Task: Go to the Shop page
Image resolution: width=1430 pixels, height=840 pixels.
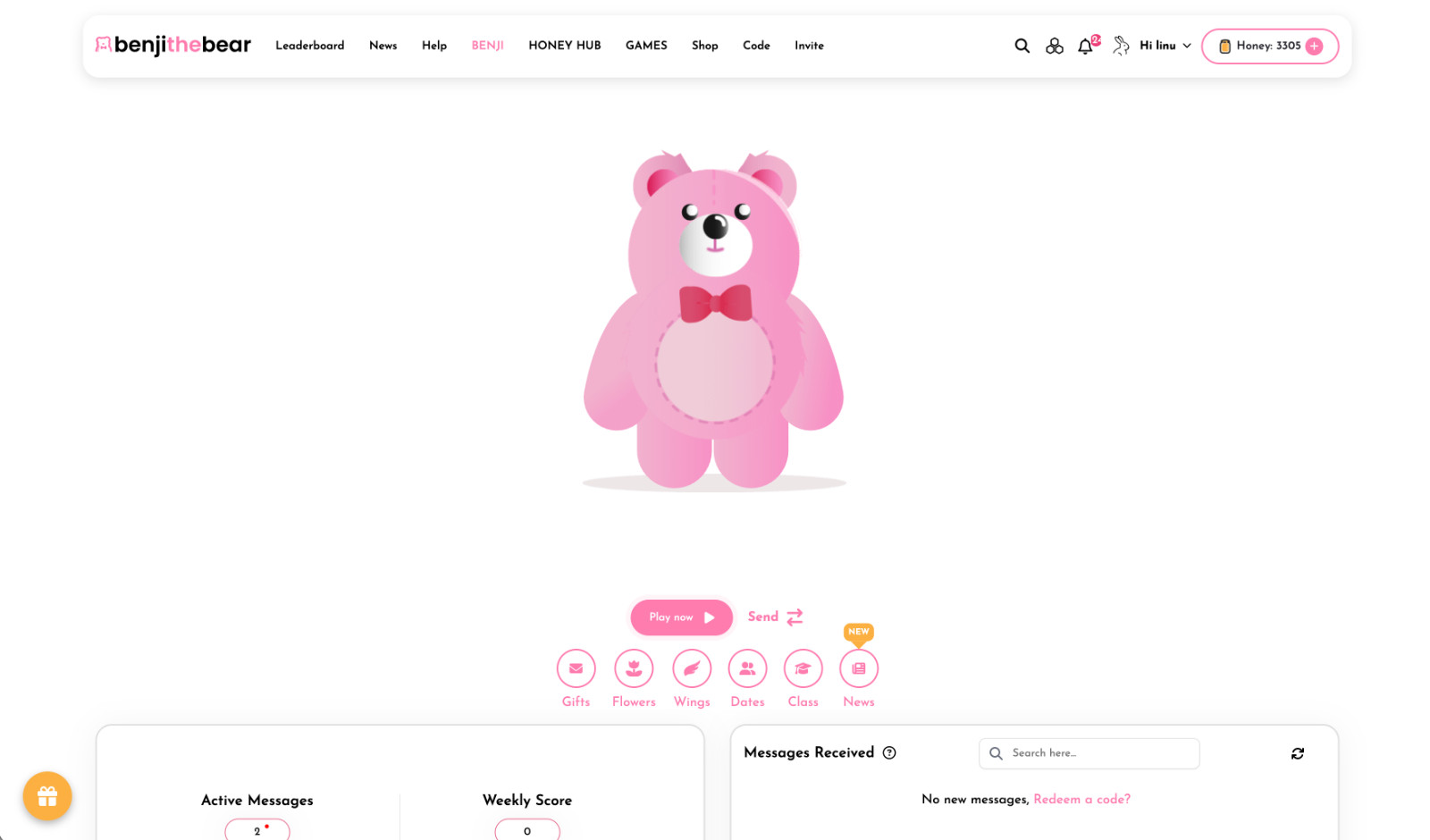Action: point(704,46)
